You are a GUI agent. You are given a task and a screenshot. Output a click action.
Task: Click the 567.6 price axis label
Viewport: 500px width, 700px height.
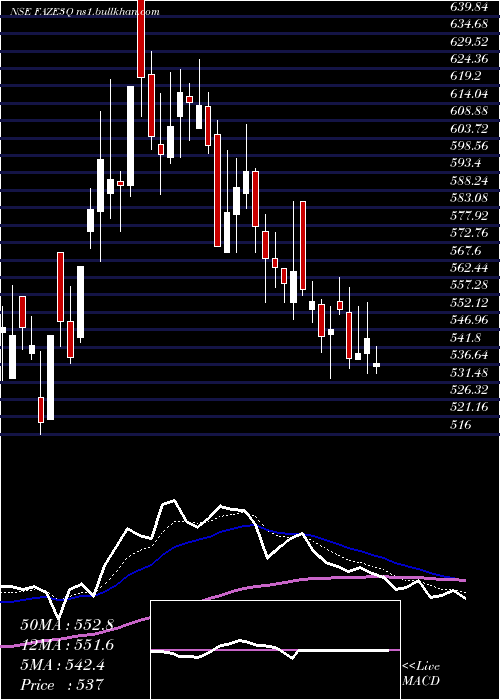466,251
